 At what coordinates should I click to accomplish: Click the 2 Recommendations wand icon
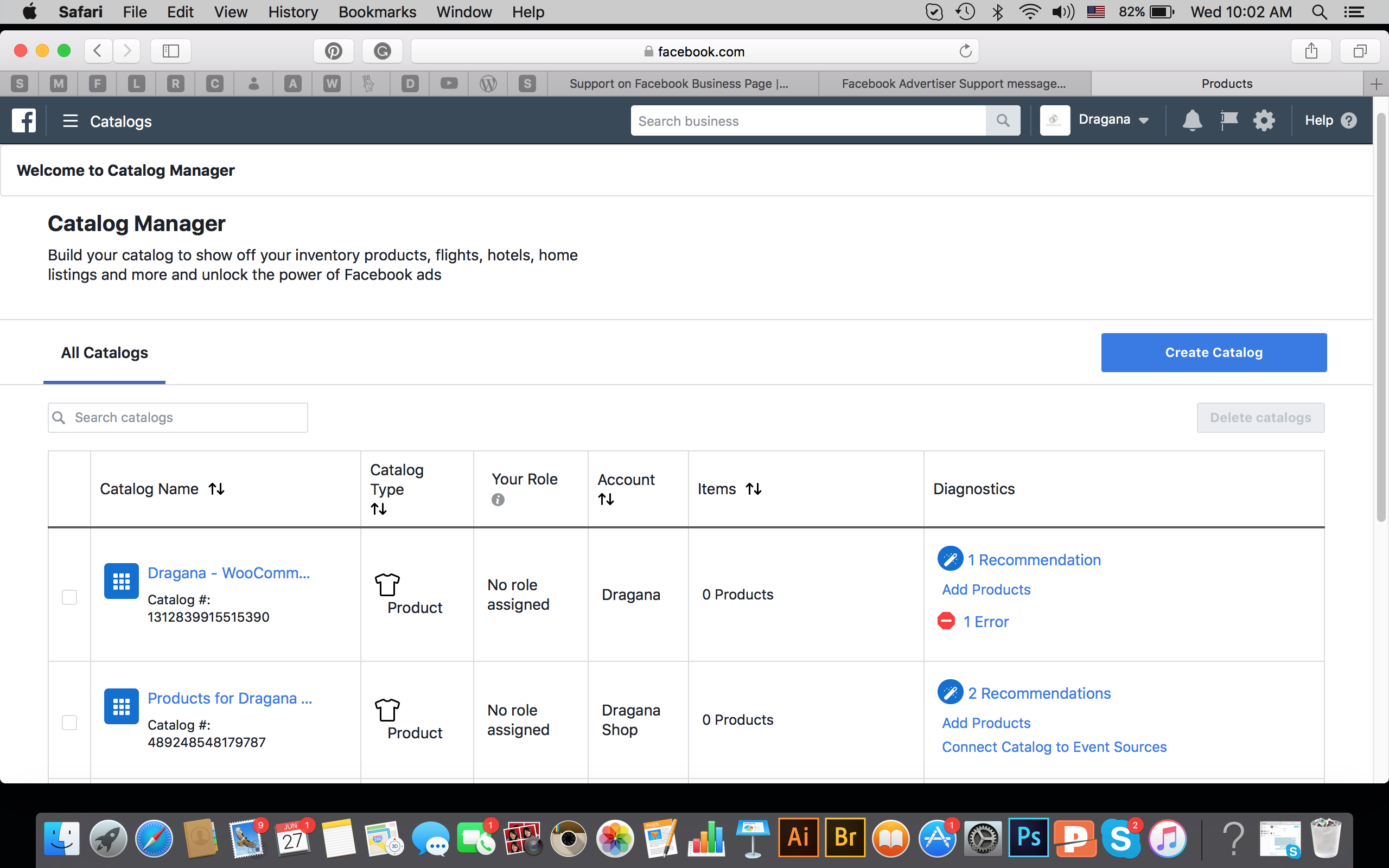pos(950,692)
